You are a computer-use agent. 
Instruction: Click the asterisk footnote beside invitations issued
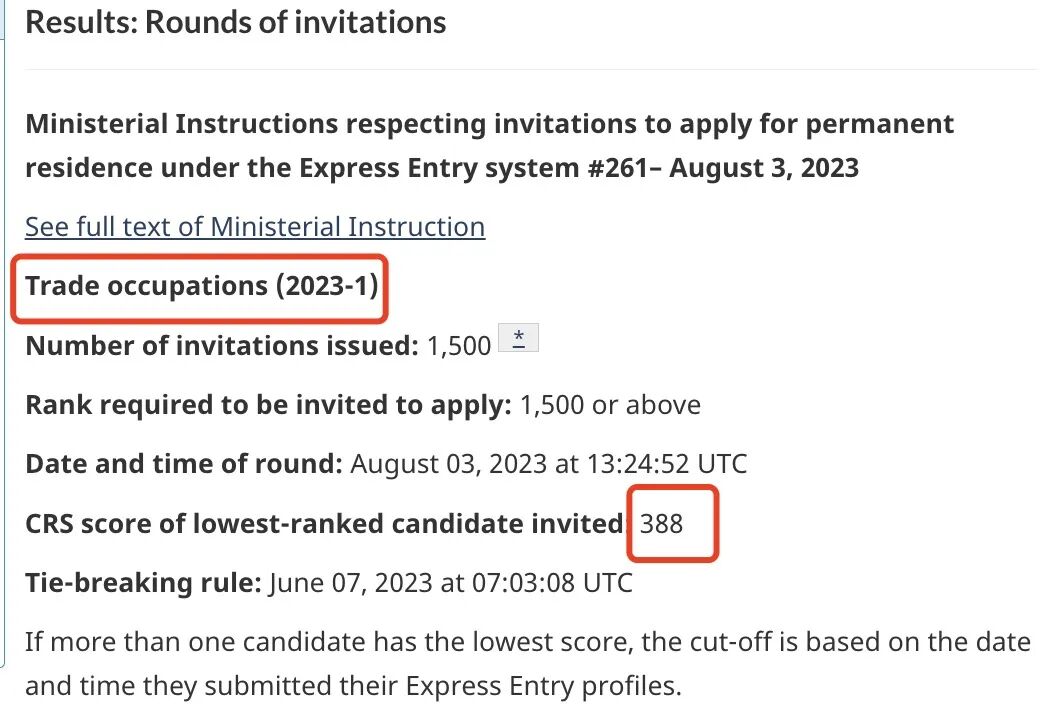pyautogui.click(x=518, y=337)
